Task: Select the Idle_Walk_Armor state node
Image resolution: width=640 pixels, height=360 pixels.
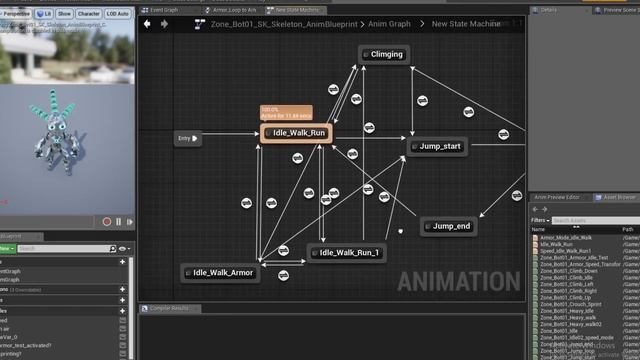Action: 220,273
